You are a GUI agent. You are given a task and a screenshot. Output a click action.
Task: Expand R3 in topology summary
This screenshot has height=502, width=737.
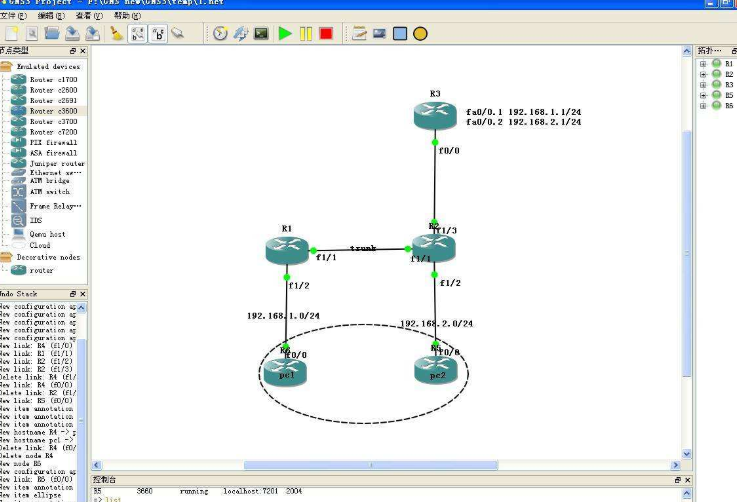(703, 85)
